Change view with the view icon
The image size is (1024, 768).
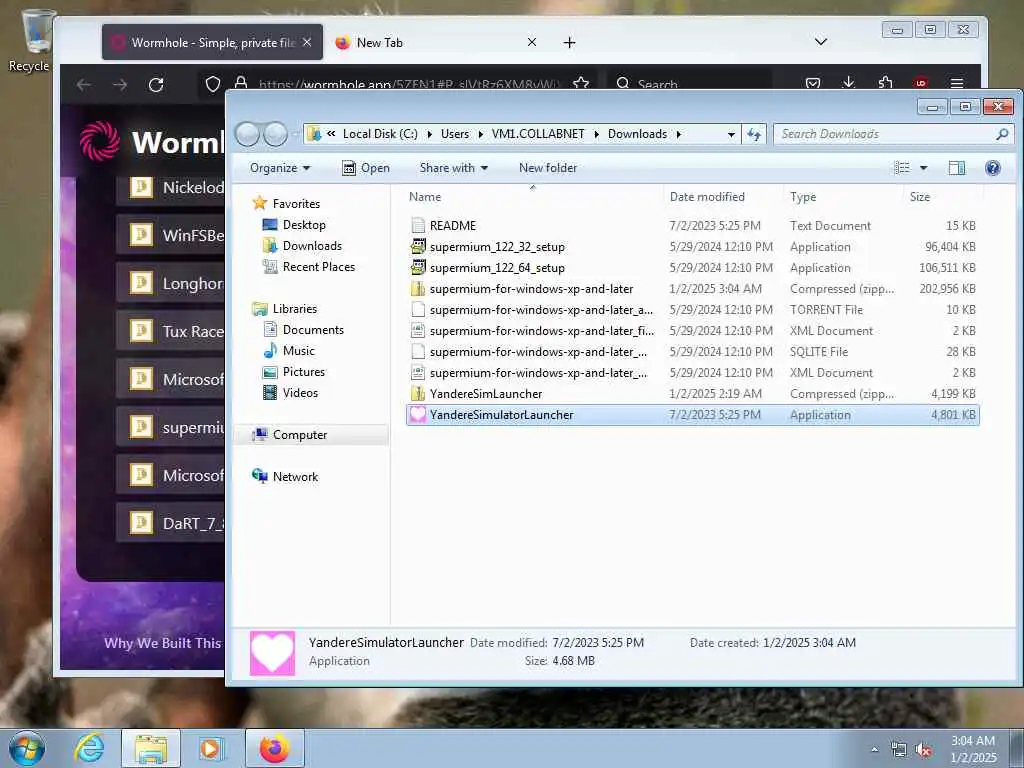coord(902,168)
